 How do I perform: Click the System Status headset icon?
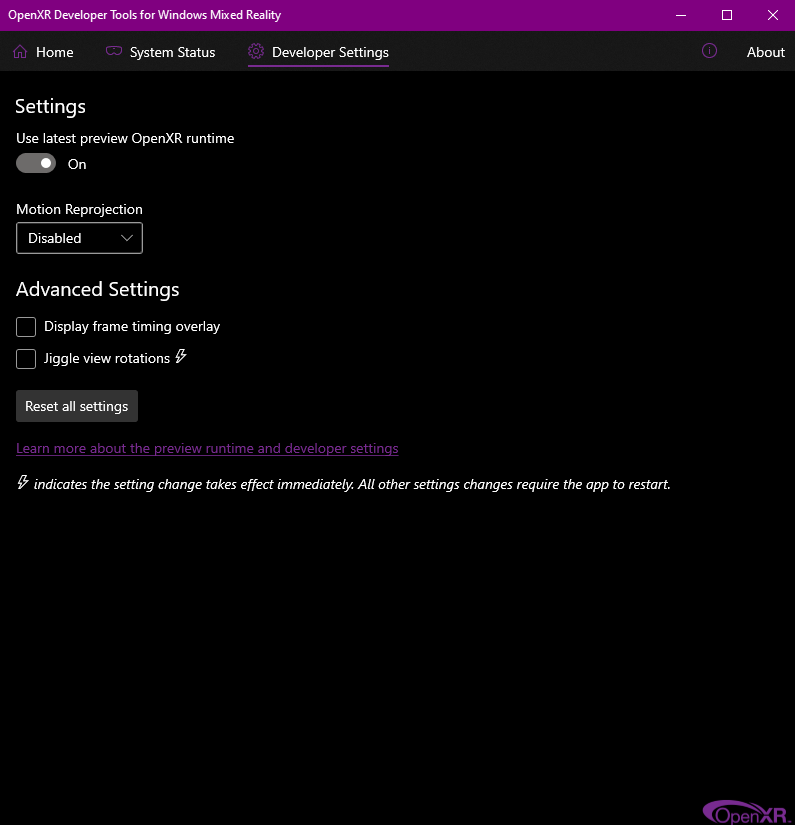click(114, 51)
